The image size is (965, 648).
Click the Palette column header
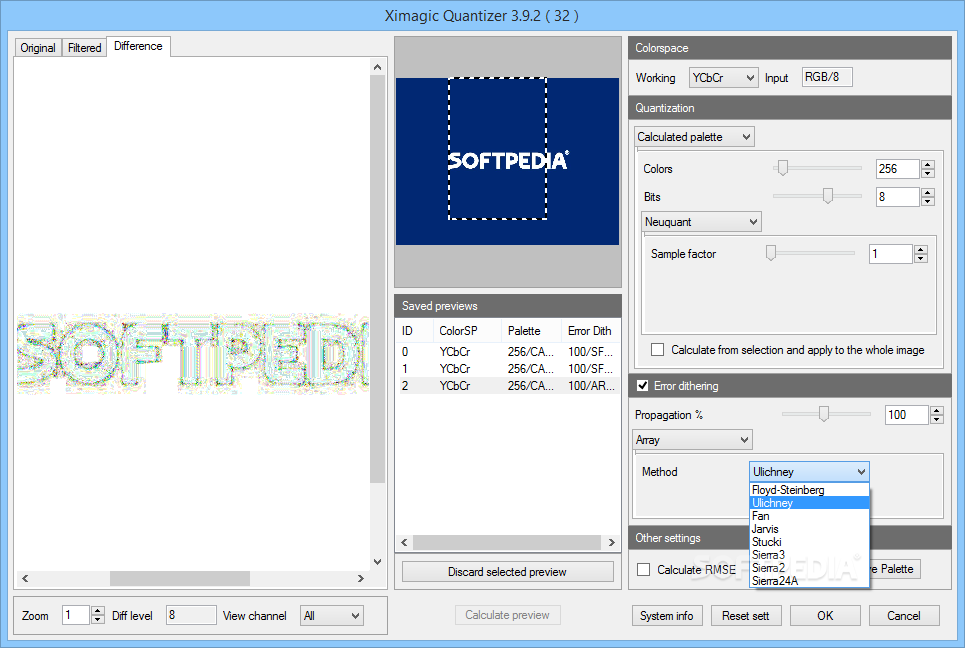531,330
